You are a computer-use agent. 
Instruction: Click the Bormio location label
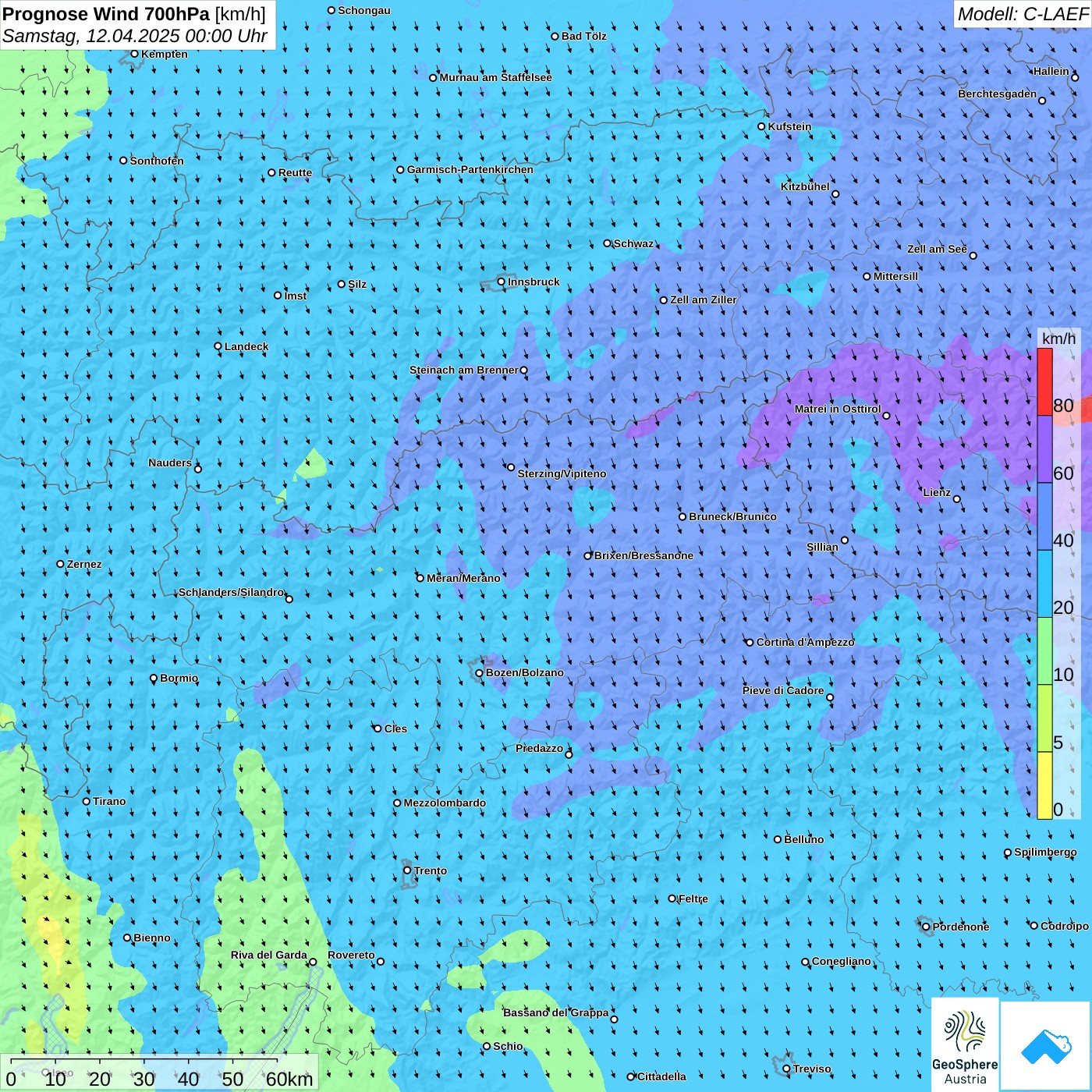[x=179, y=678]
